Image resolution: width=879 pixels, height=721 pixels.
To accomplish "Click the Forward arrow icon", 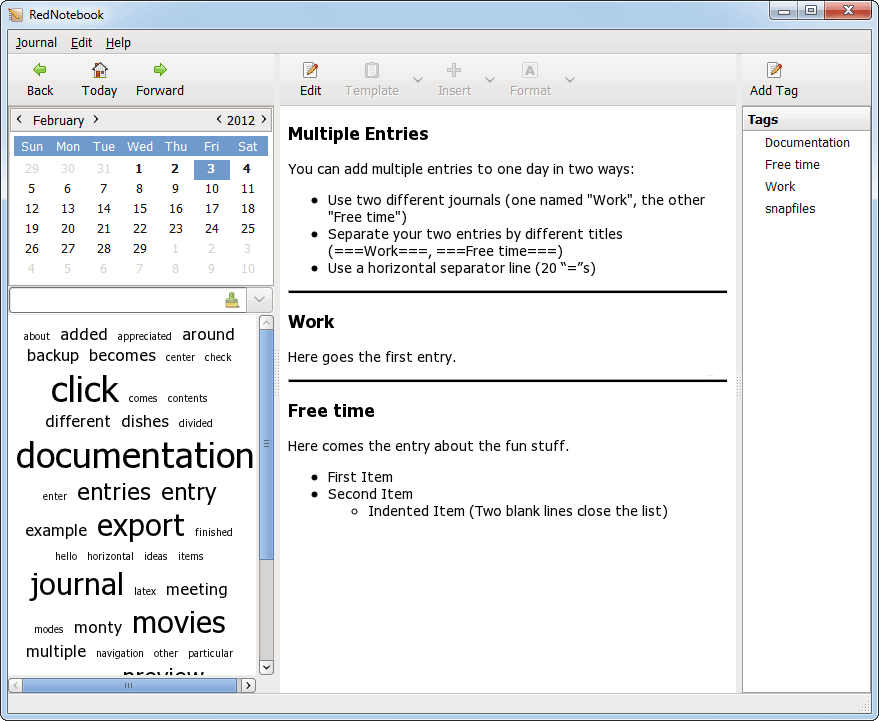I will coord(160,70).
